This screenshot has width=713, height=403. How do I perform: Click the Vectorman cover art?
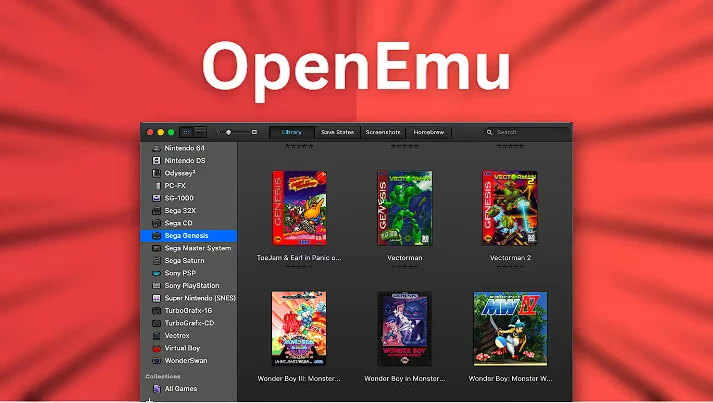coord(405,208)
